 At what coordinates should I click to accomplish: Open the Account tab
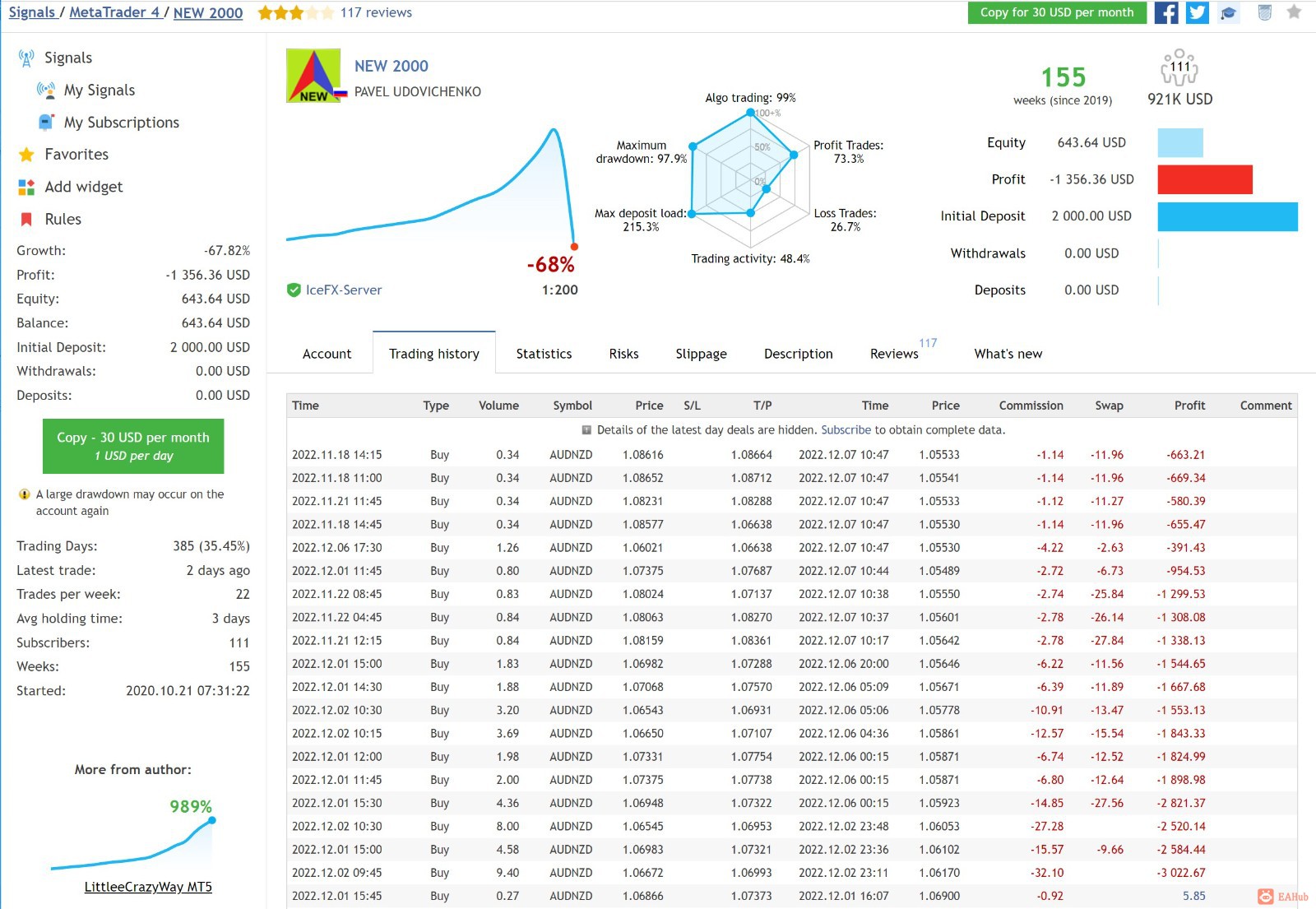pyautogui.click(x=327, y=354)
